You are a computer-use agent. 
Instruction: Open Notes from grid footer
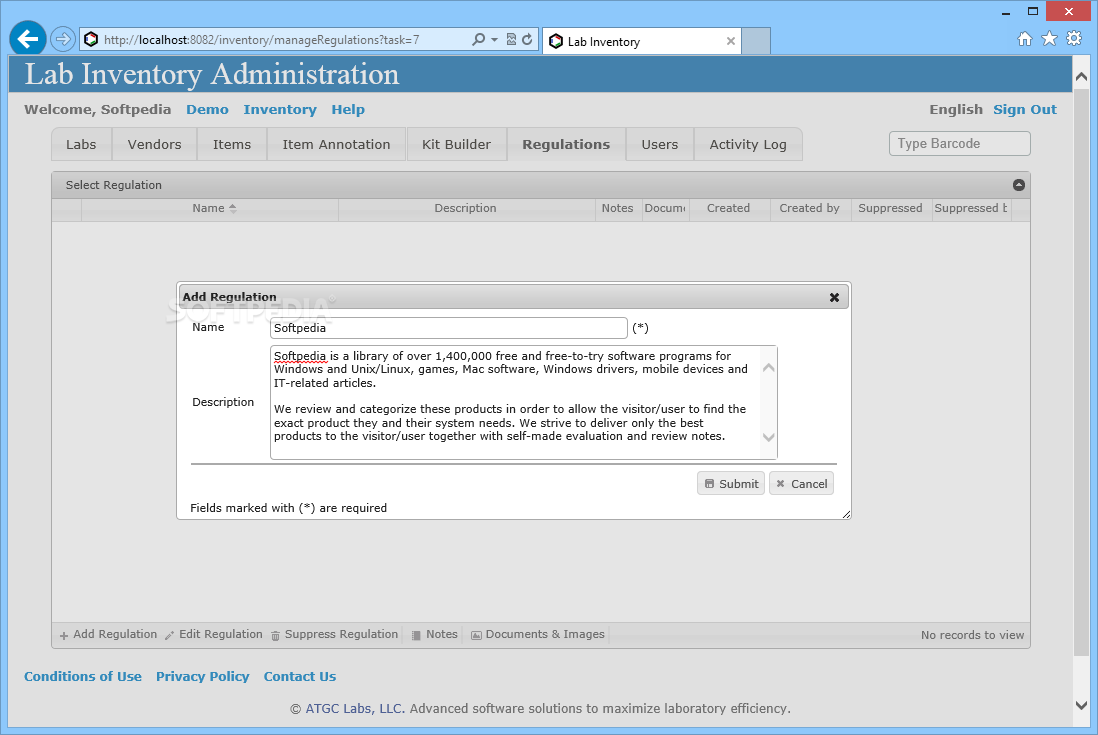tap(434, 634)
